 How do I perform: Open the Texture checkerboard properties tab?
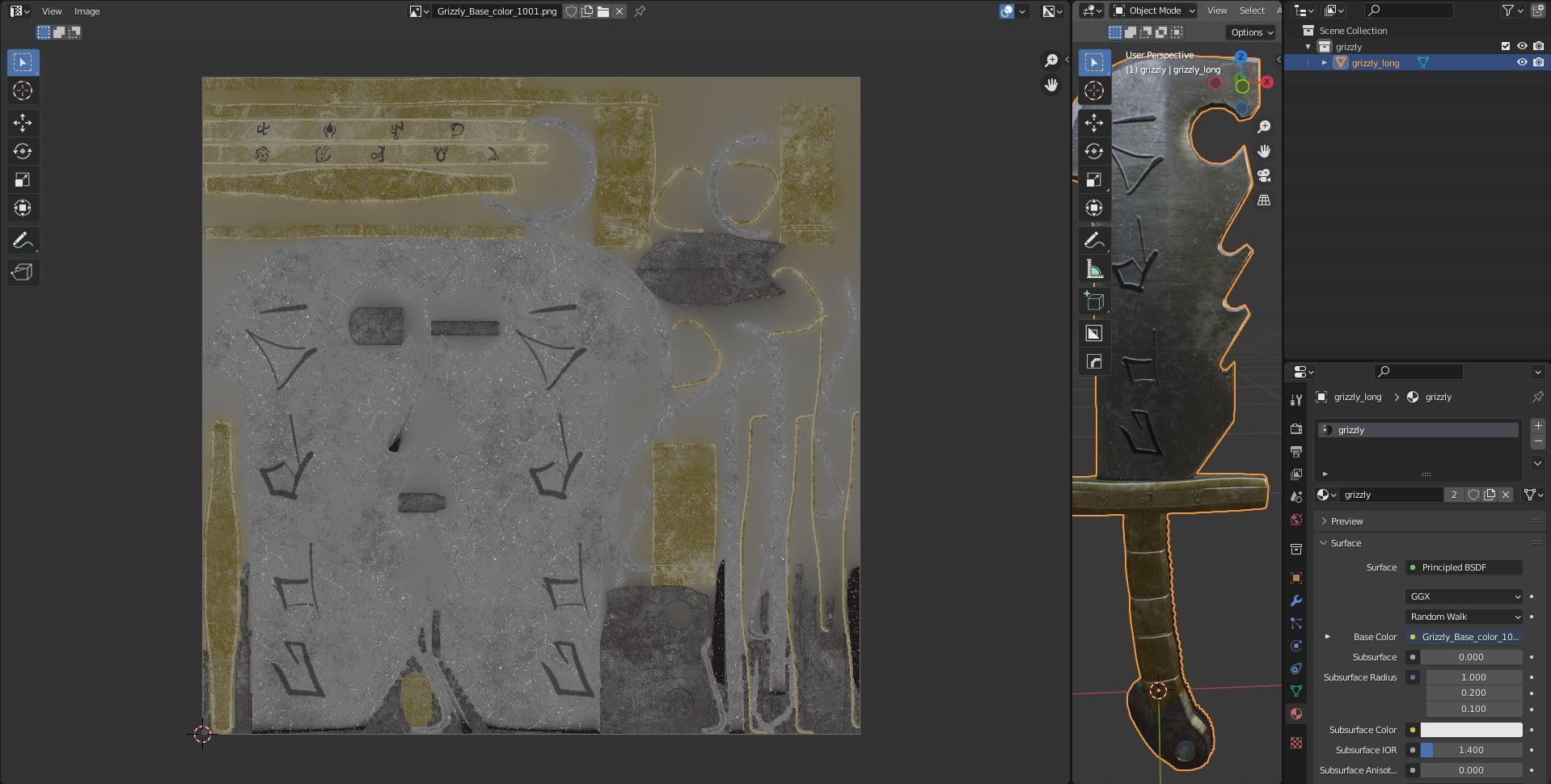(1296, 743)
